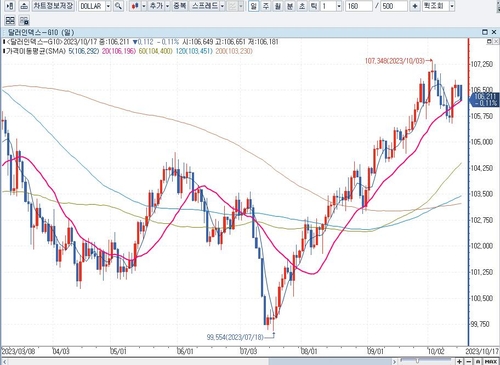This screenshot has width=500, height=365.
Task: Click the 중복 button
Action: coord(180,6)
